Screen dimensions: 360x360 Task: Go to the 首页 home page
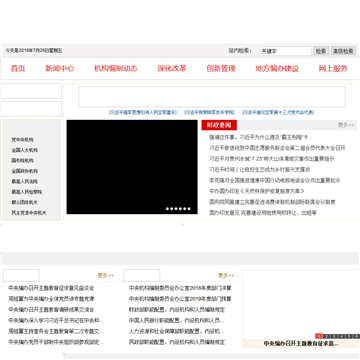tap(18, 69)
